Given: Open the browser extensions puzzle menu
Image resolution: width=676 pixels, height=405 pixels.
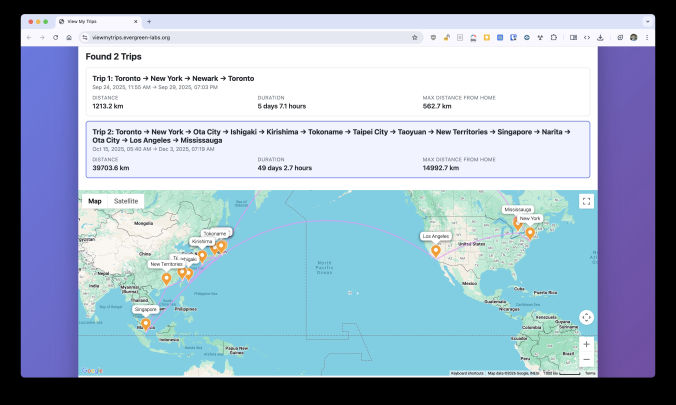Looking at the screenshot, I should coord(553,37).
